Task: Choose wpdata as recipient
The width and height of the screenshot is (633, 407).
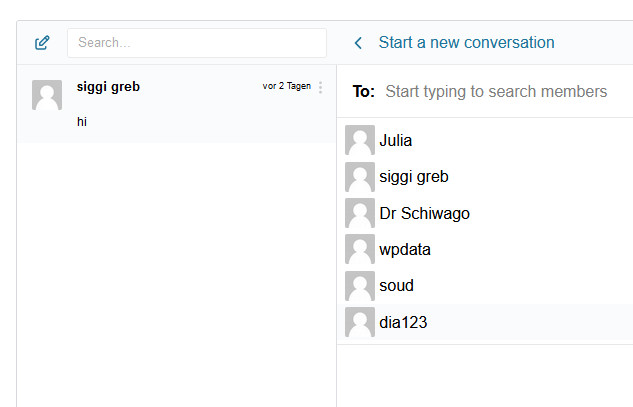Action: (x=406, y=249)
